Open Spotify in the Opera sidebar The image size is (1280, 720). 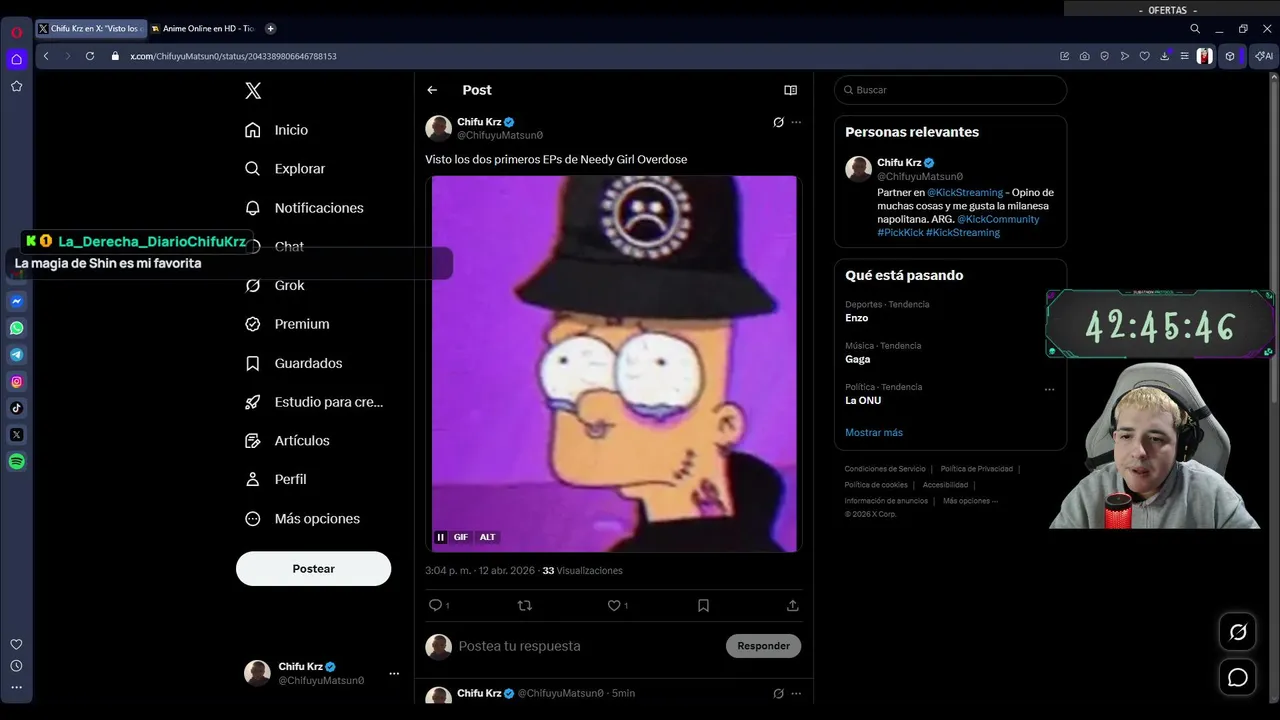pyautogui.click(x=16, y=461)
